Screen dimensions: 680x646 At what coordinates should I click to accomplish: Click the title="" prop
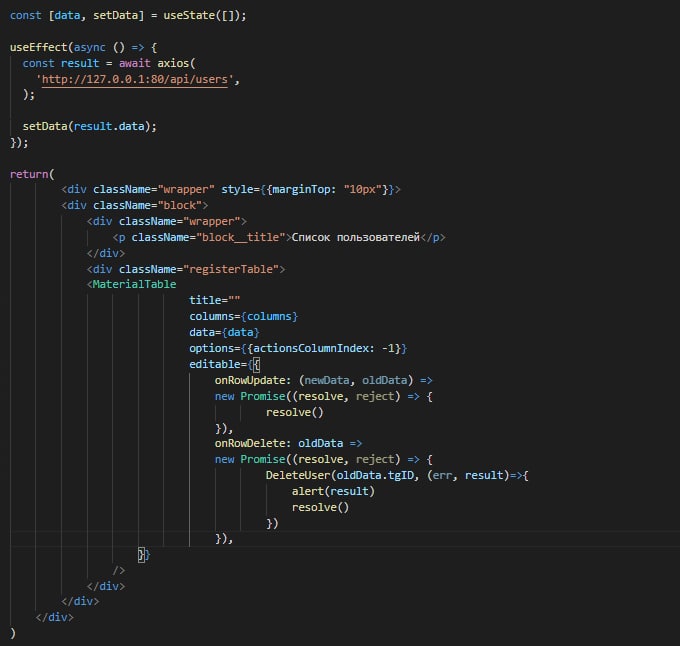pyautogui.click(x=215, y=300)
